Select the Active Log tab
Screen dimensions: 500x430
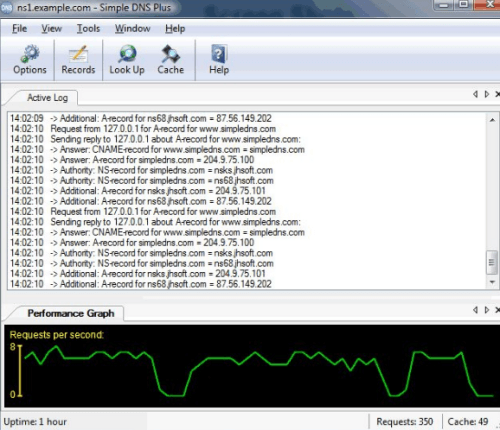[47, 98]
